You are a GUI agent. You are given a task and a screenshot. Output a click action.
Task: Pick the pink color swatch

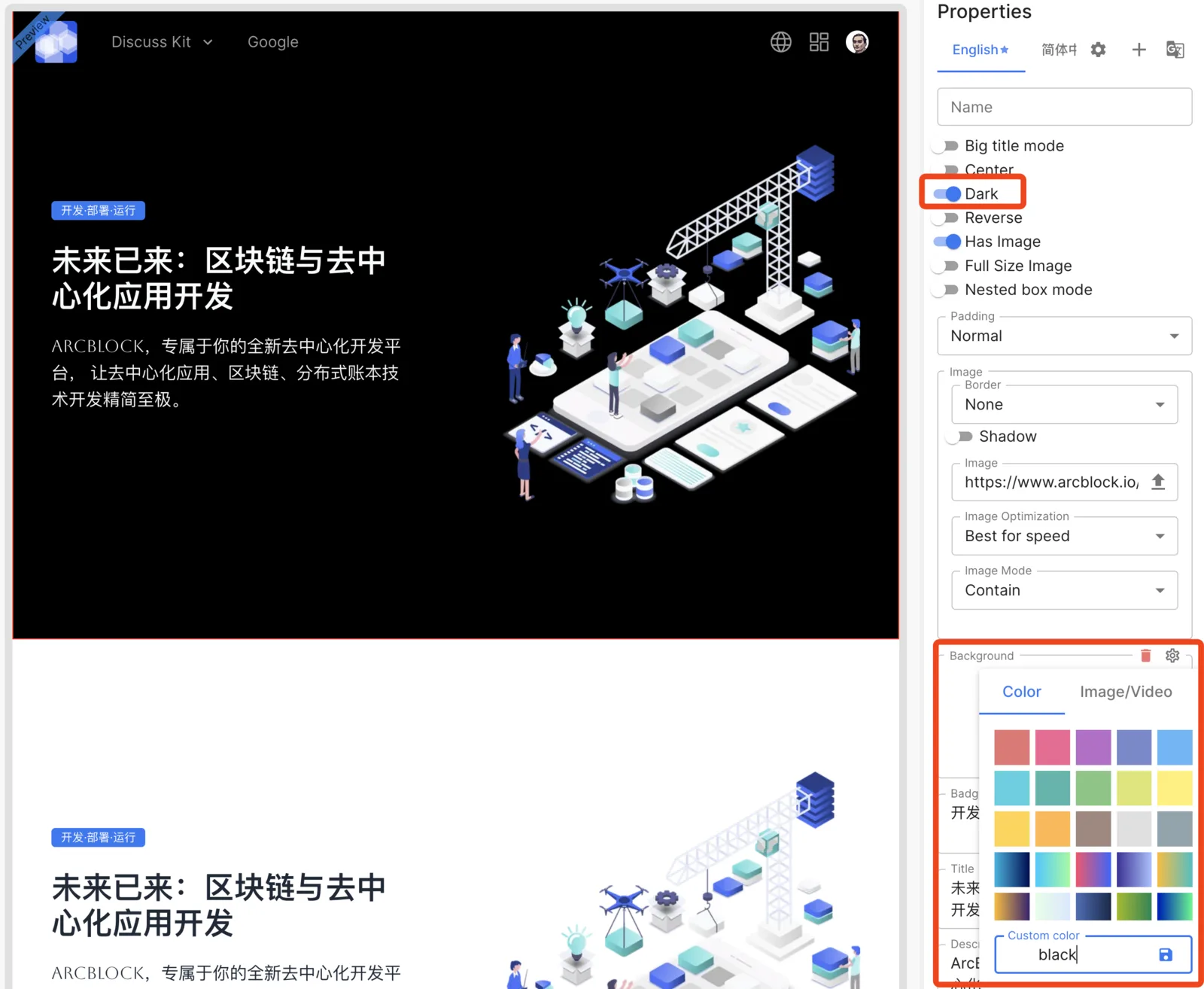point(1052,747)
